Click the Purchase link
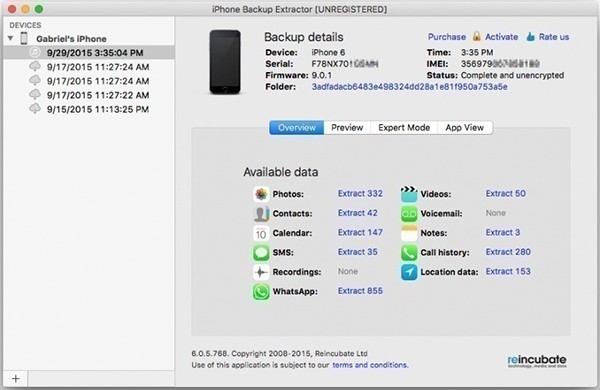The height and width of the screenshot is (390, 600). click(x=447, y=37)
